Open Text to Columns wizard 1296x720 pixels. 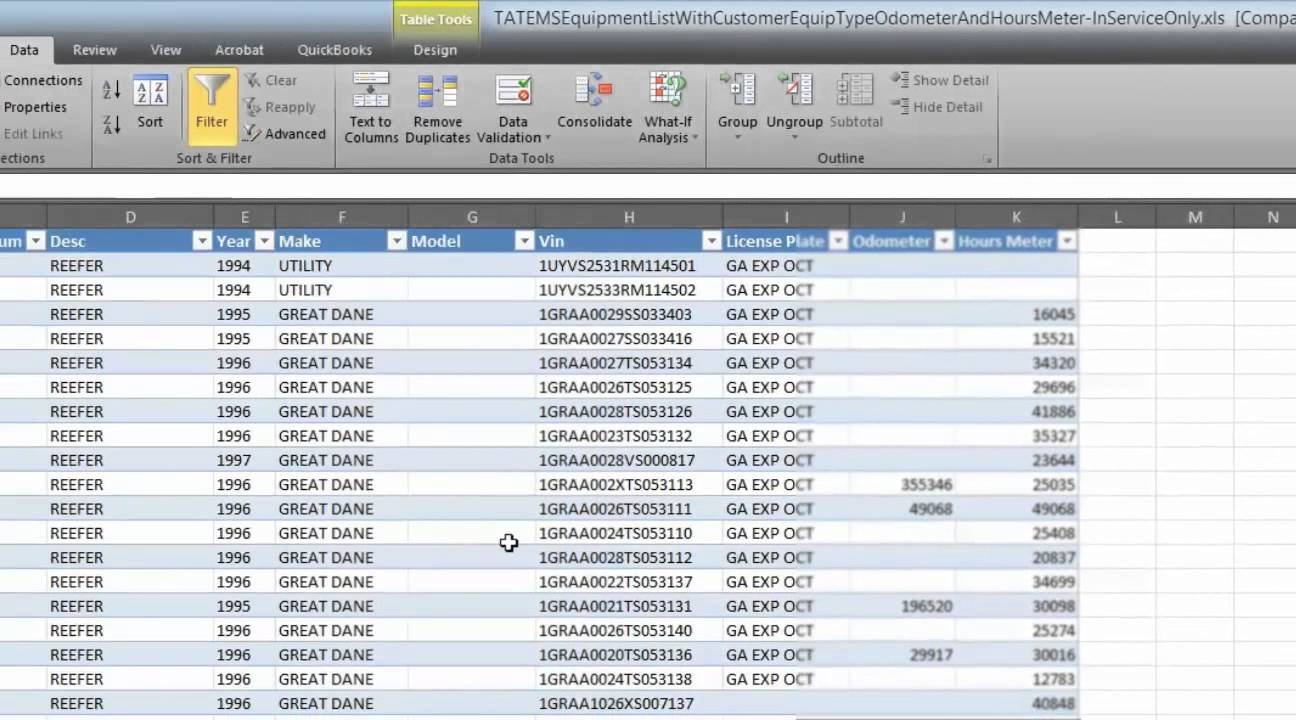tap(371, 107)
